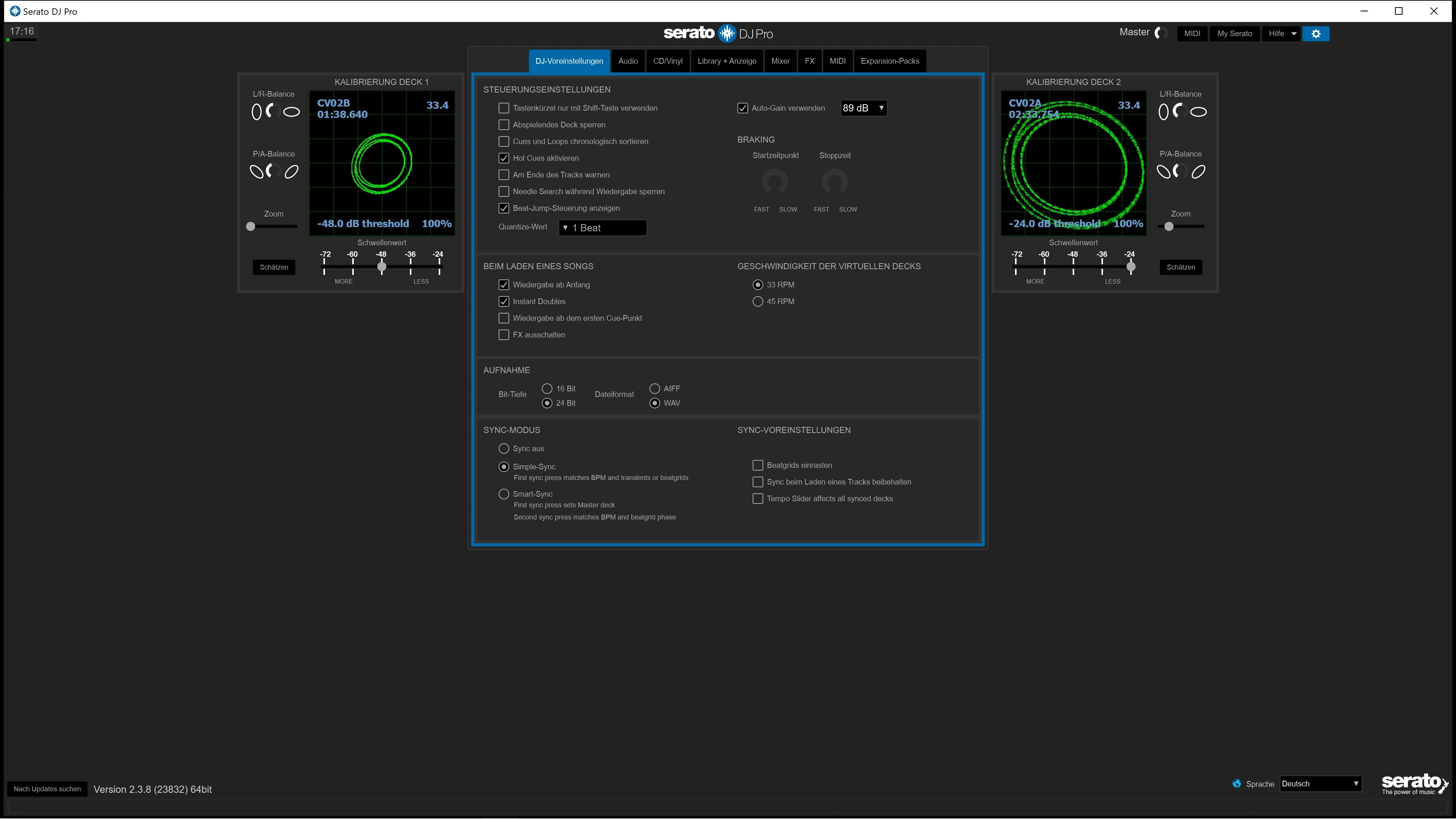1456x819 pixels.
Task: Turn the Master volume knob
Action: coord(1161,33)
